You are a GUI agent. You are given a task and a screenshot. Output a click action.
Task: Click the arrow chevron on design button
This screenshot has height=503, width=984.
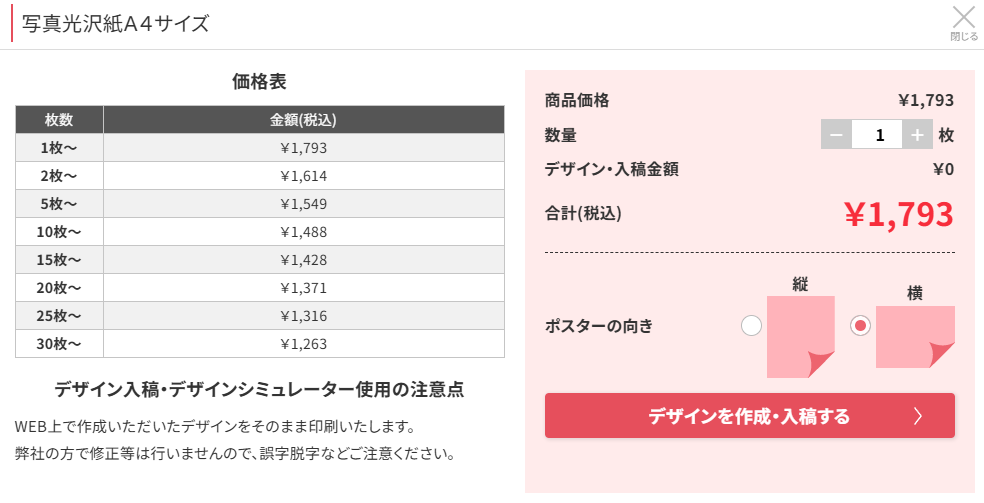click(918, 416)
